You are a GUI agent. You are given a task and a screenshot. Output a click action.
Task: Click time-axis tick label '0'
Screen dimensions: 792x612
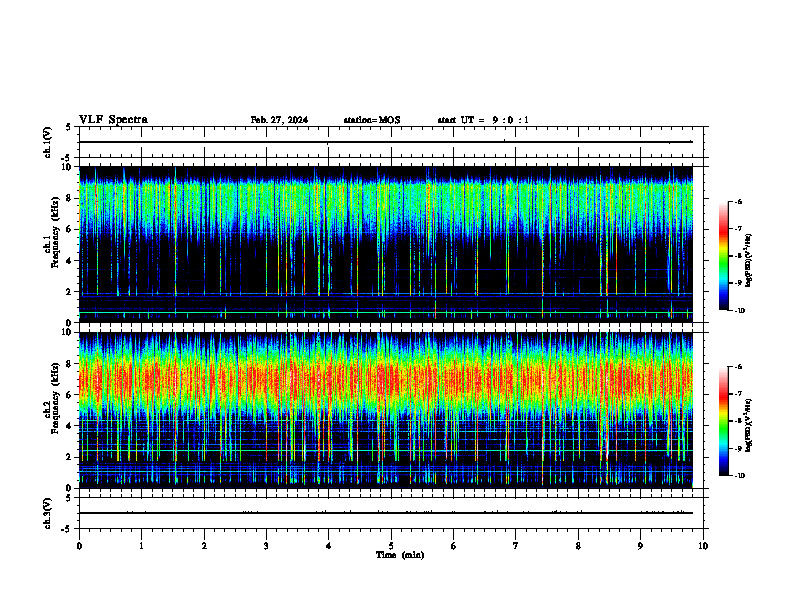tap(79, 546)
